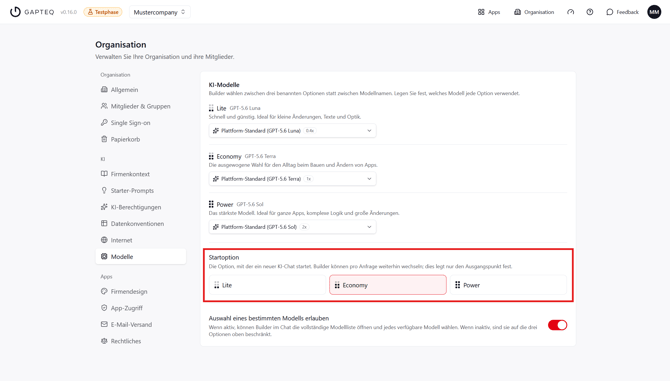Open E-Mail-Versand settings
Screen dimensions: 670x381
[141, 325]
